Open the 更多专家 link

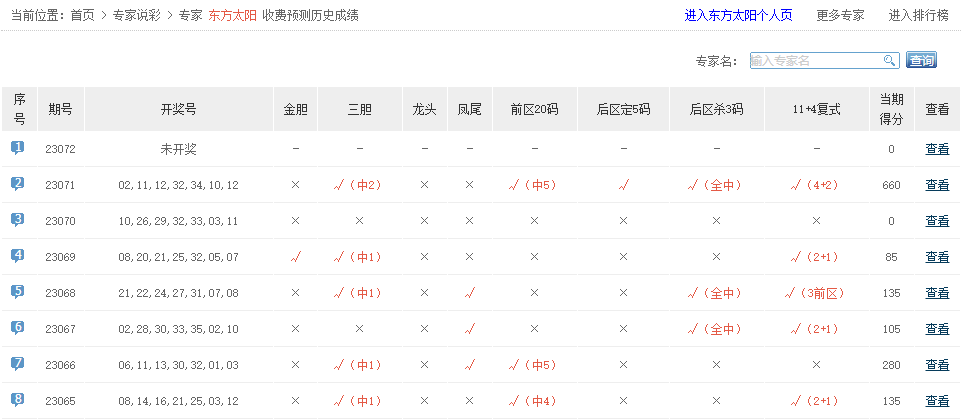(x=840, y=16)
